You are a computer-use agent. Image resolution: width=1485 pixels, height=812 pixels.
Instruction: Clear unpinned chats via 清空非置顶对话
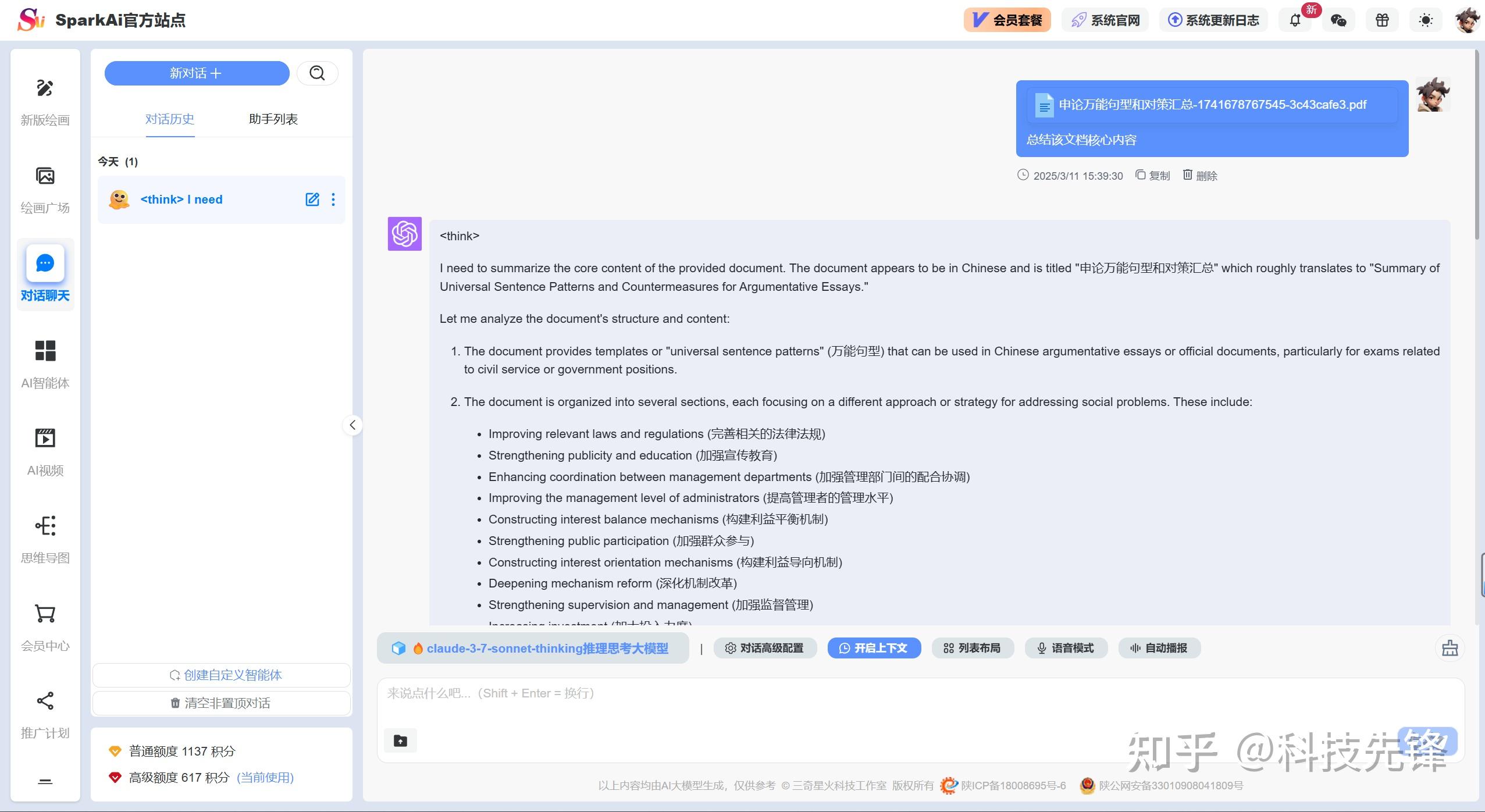click(221, 703)
